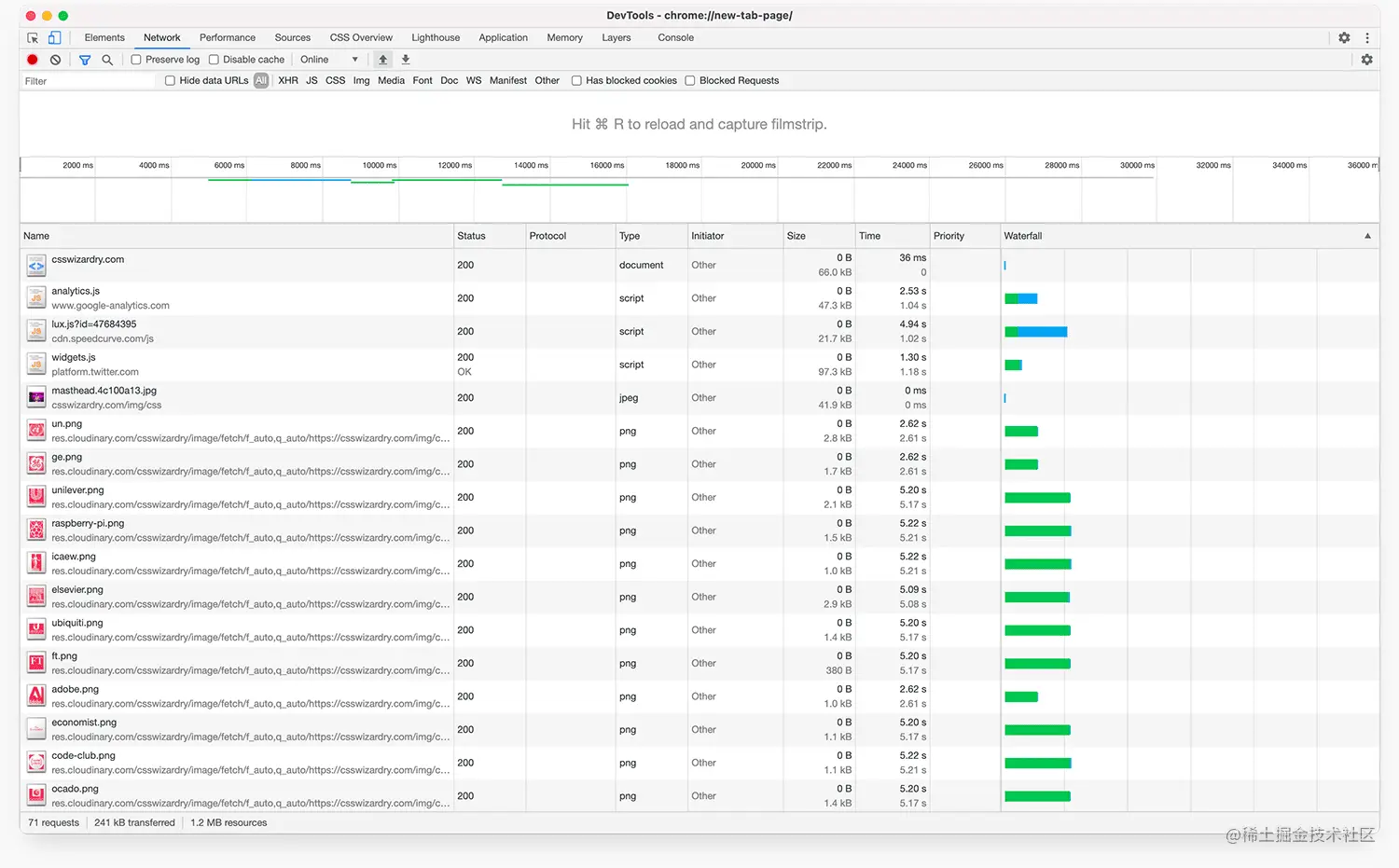This screenshot has height=868, width=1399.
Task: Open the CSS Overview tab
Action: [361, 38]
